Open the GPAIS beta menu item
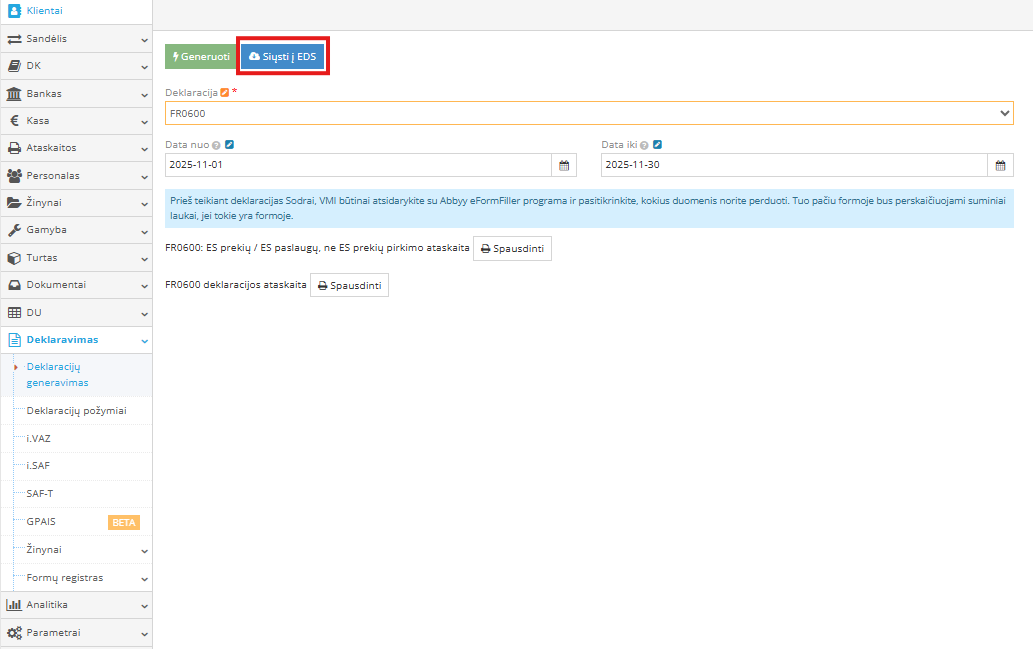The width and height of the screenshot is (1033, 649). (x=42, y=522)
